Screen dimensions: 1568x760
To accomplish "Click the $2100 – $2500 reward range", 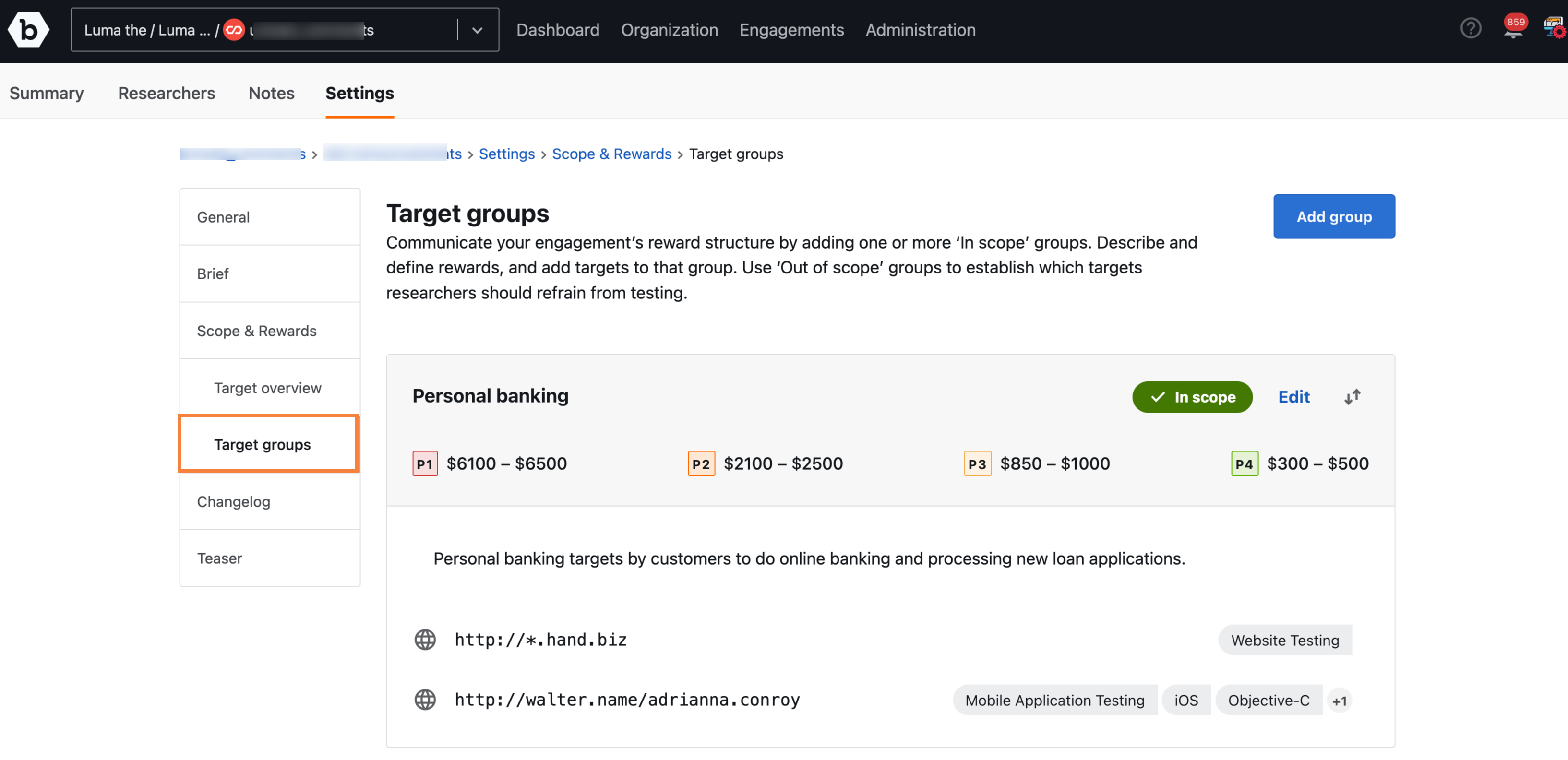I will point(783,463).
